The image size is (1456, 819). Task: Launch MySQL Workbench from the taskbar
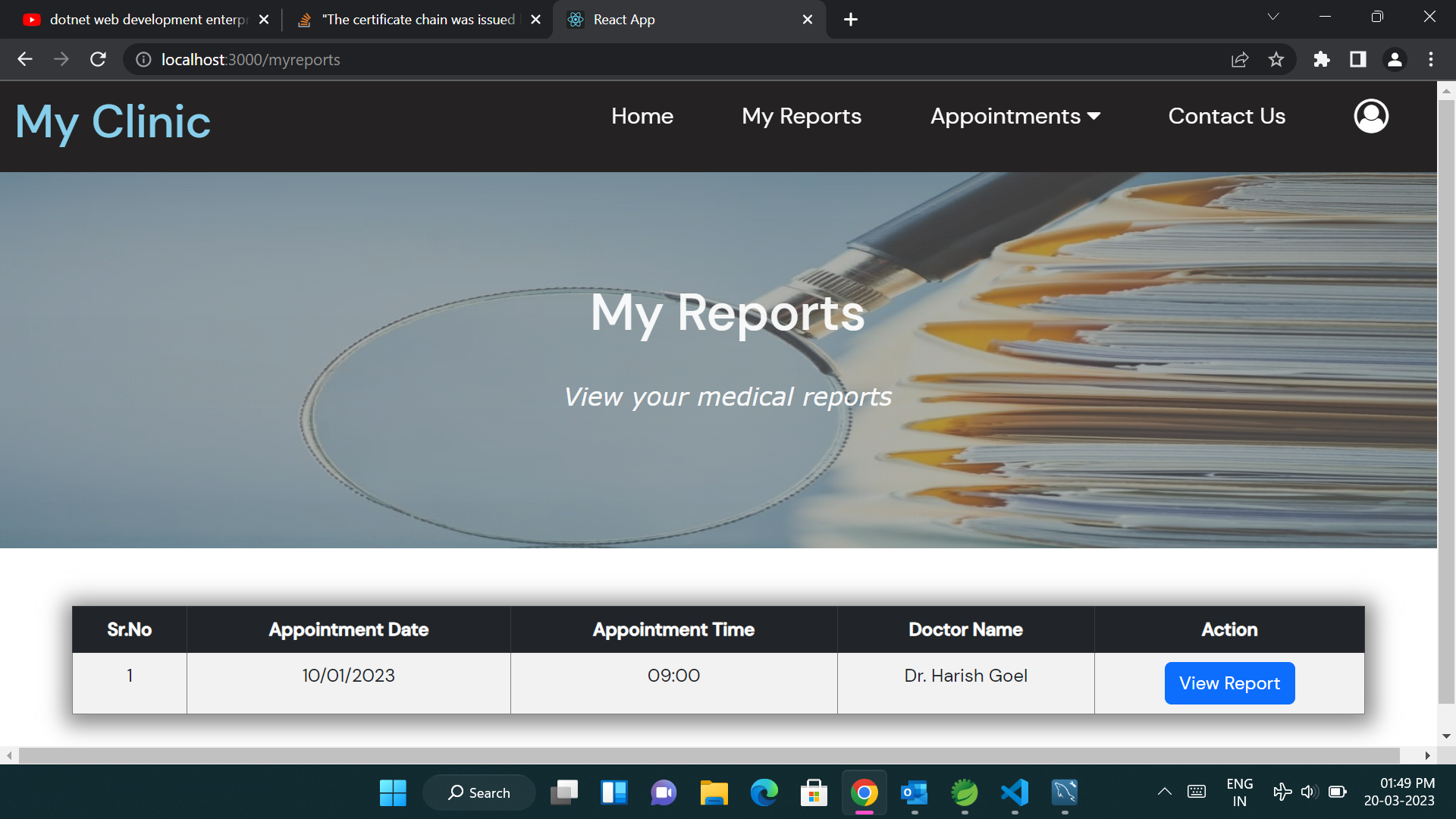pyautogui.click(x=1065, y=792)
